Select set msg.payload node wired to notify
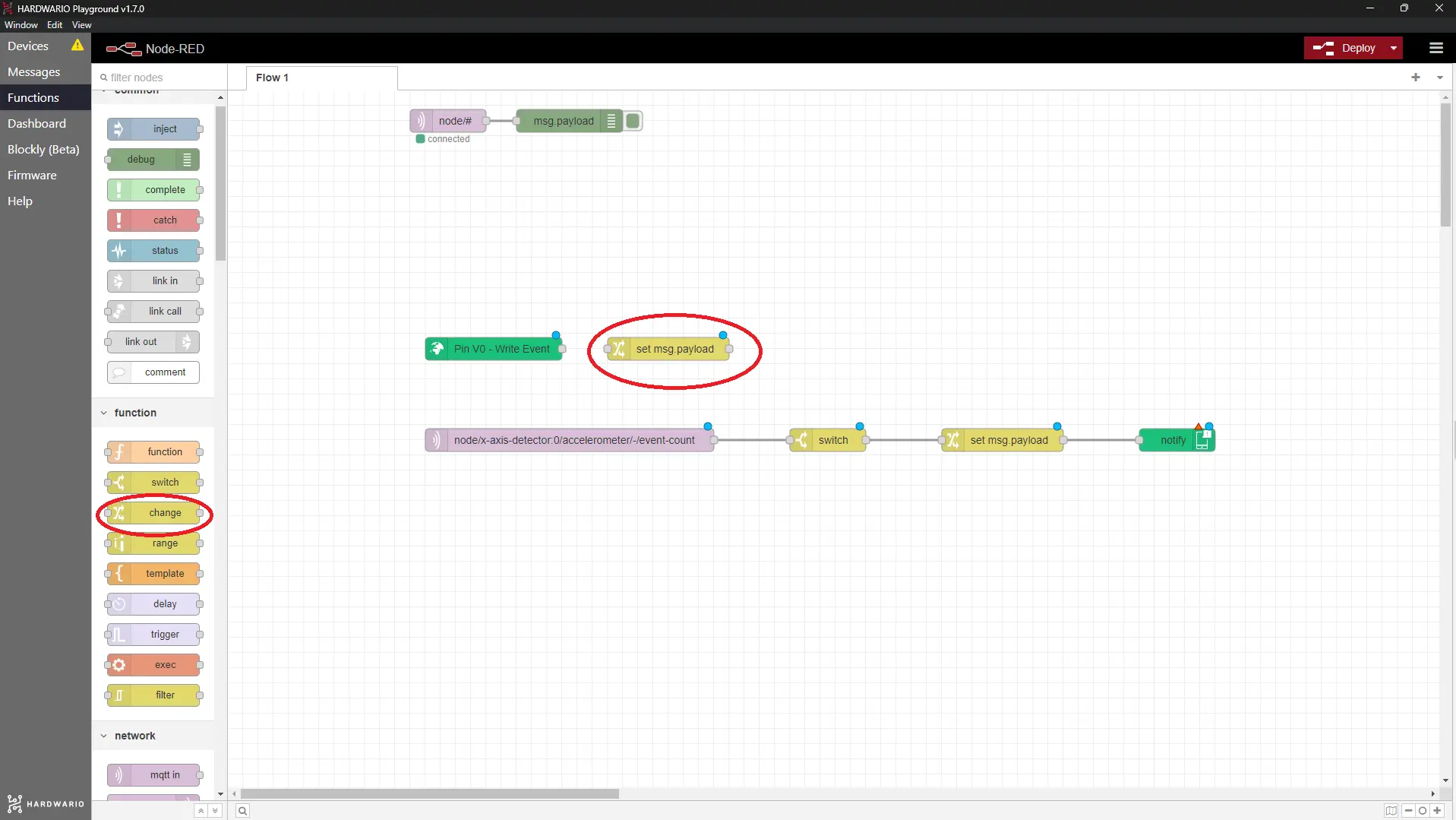The width and height of the screenshot is (1456, 820). point(1003,440)
